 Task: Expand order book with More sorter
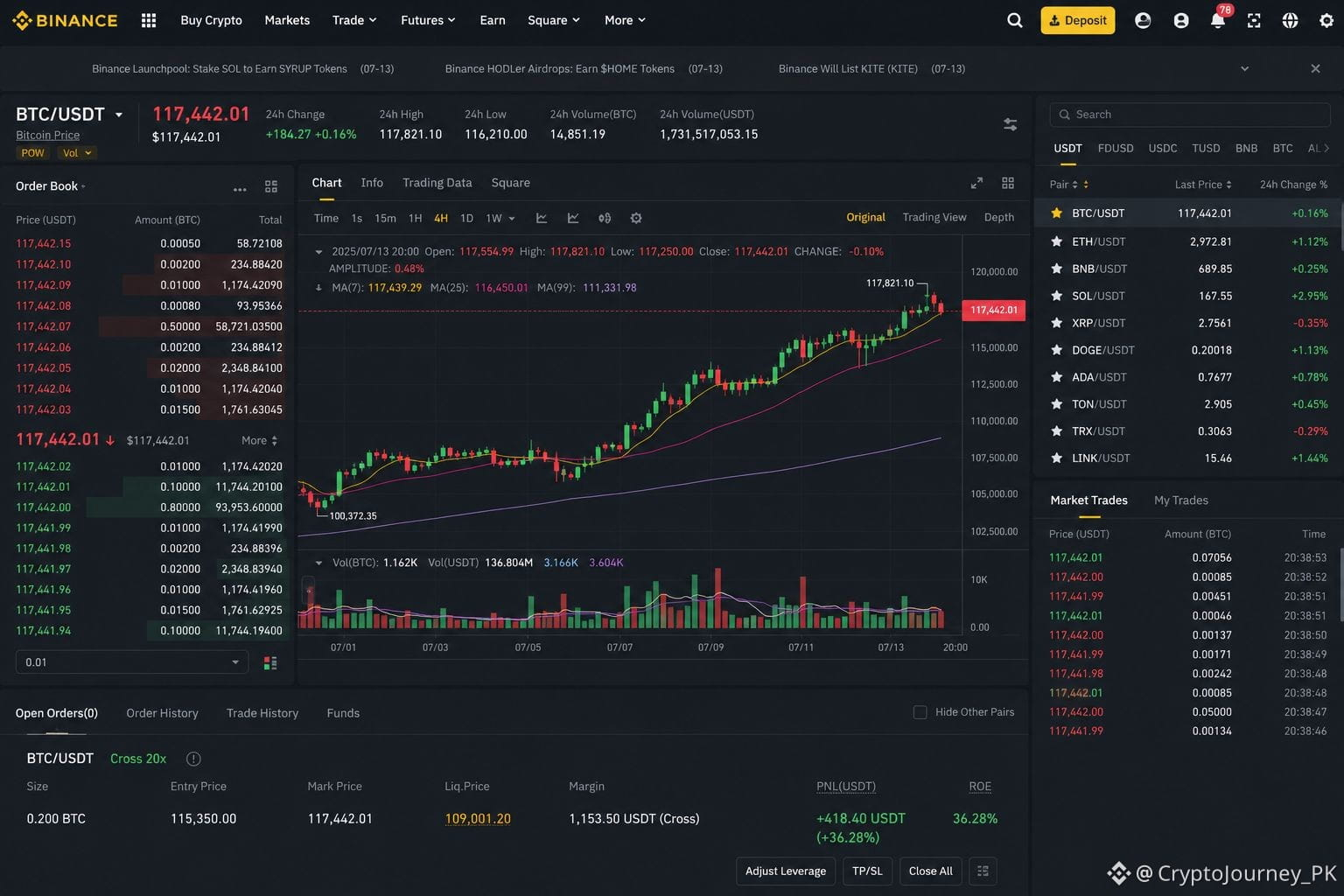tap(260, 440)
